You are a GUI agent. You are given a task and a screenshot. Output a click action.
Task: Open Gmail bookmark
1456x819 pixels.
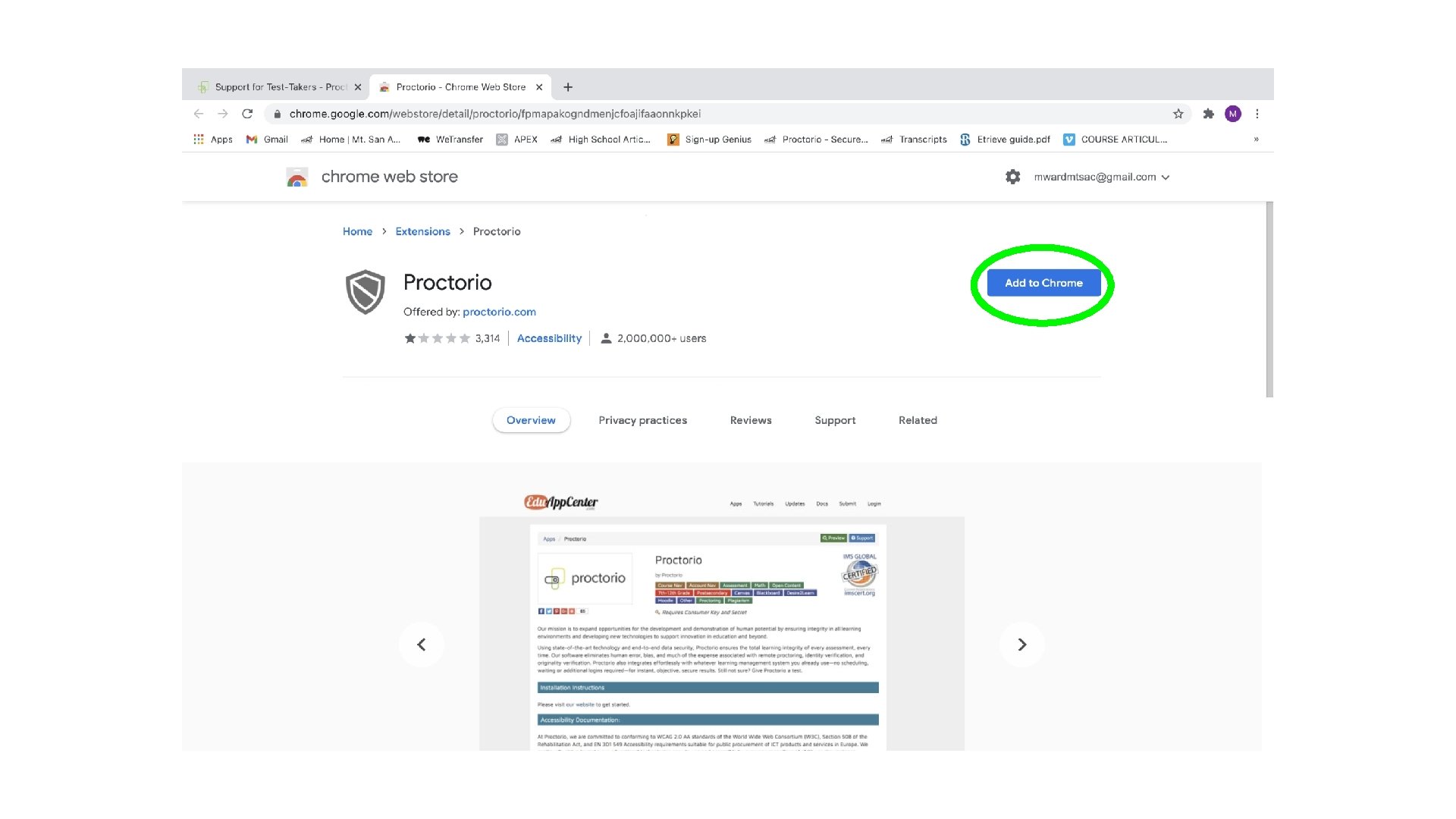click(267, 140)
